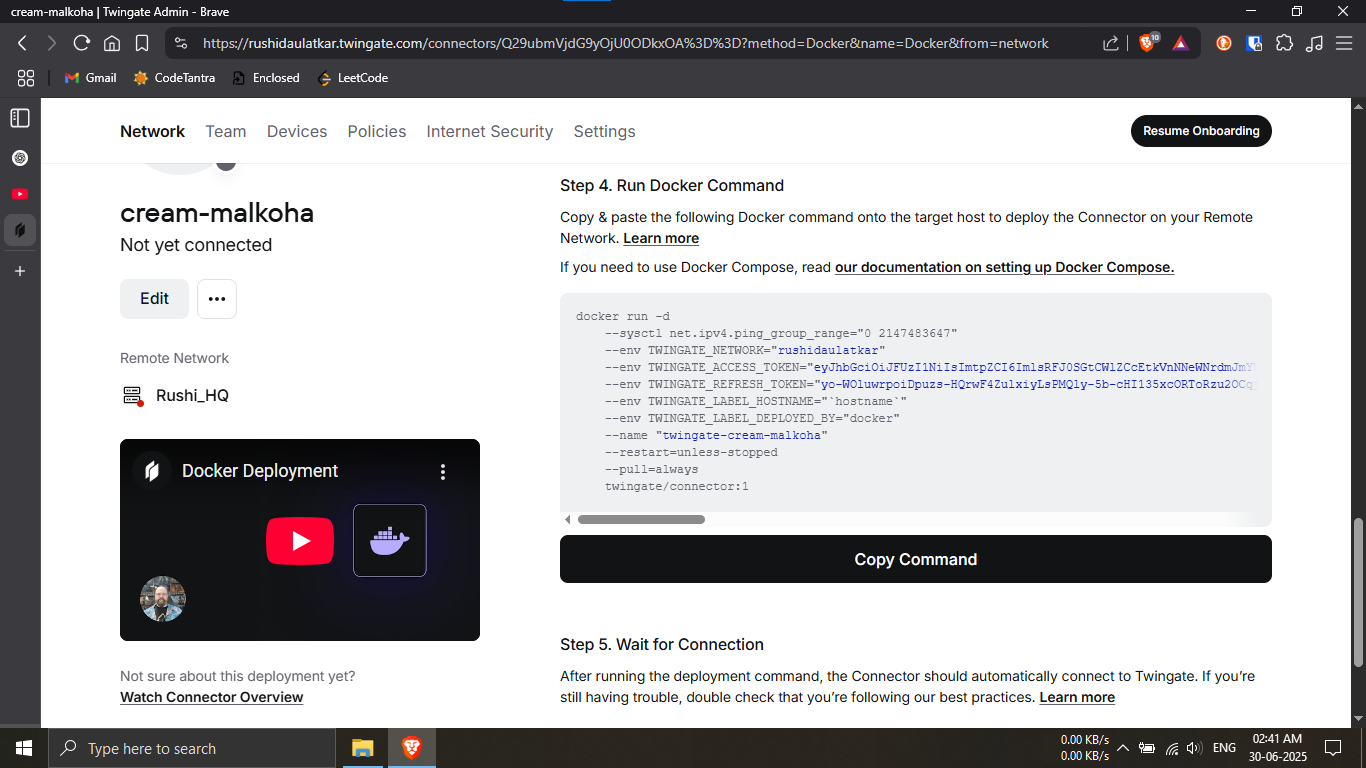Switch to the Policies tab
1366x768 pixels.
point(377,132)
